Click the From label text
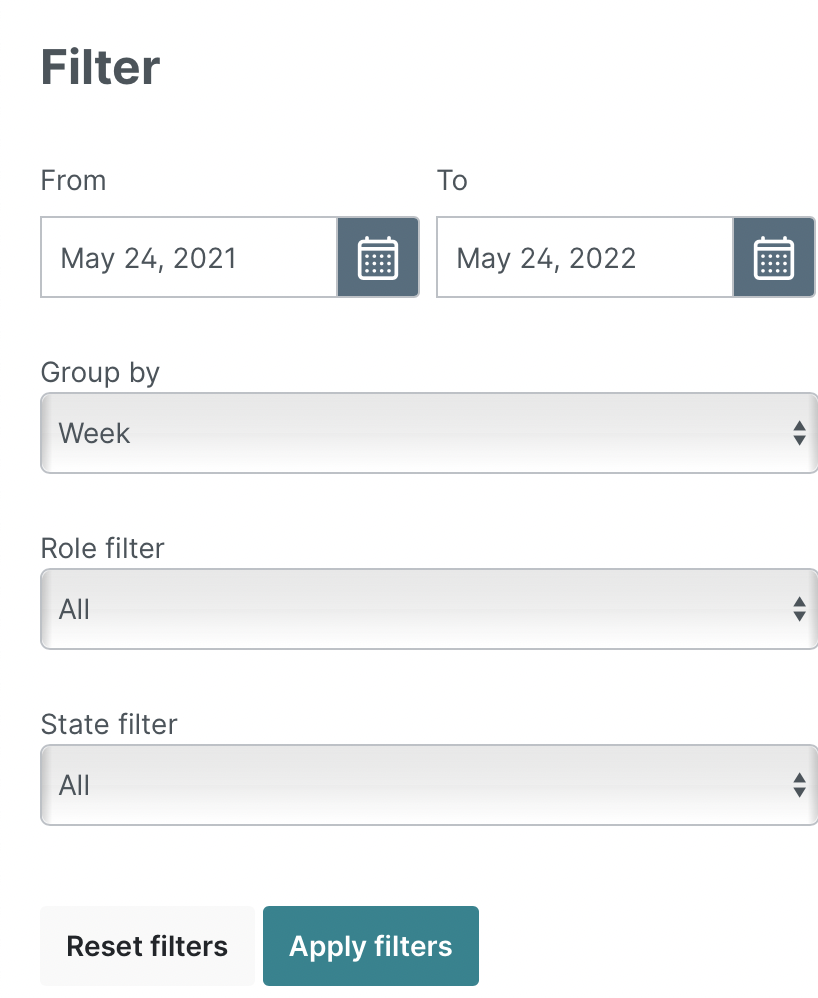818x998 pixels. click(x=73, y=180)
